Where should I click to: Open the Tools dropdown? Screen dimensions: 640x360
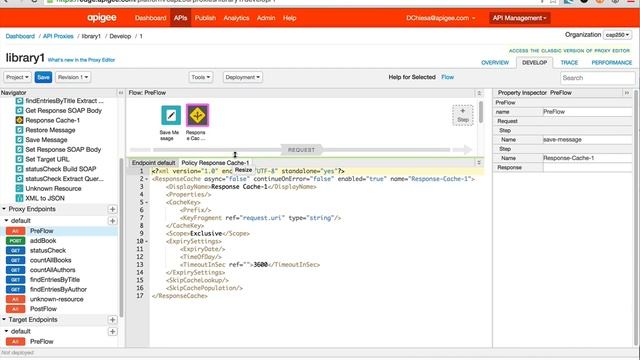[x=201, y=77]
